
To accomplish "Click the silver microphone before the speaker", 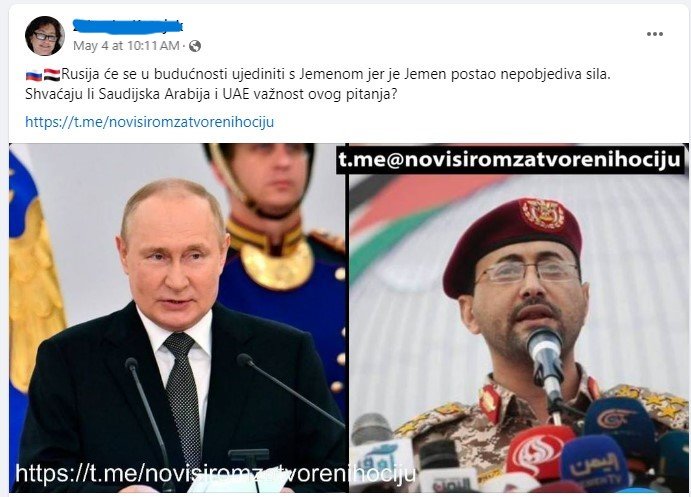I will coord(546,361).
